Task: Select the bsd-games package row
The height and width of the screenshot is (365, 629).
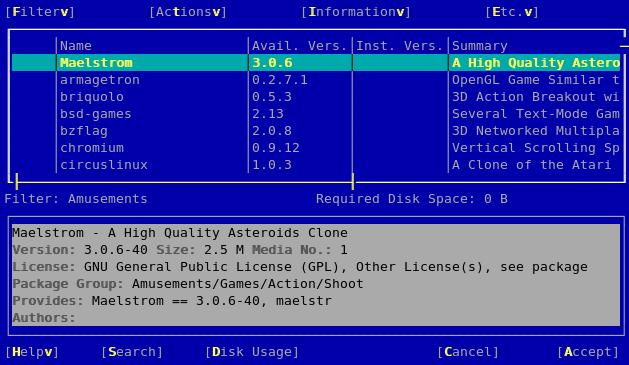Action: point(316,114)
